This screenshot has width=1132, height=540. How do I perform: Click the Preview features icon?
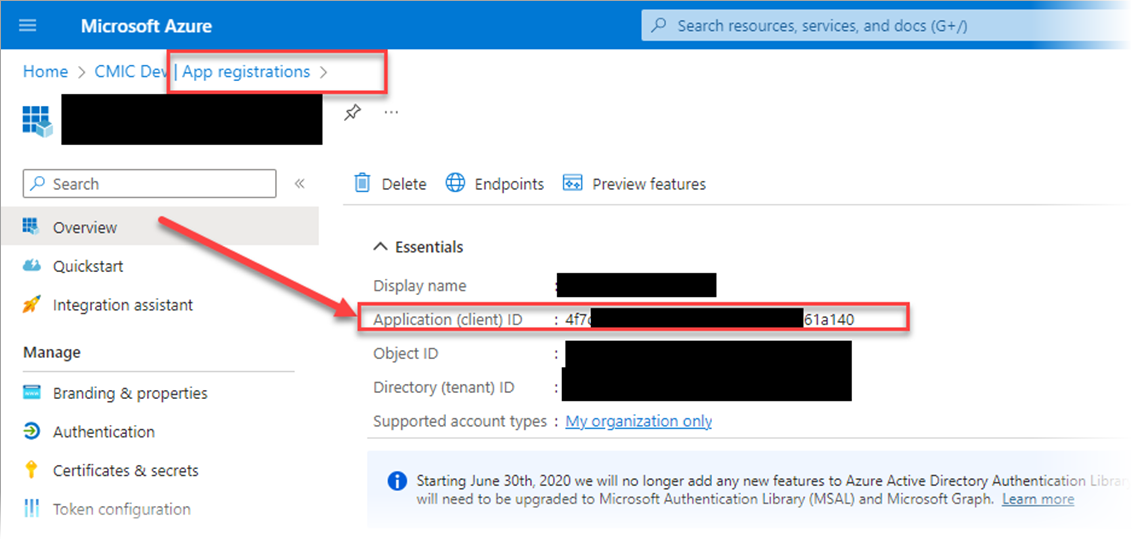click(x=572, y=183)
